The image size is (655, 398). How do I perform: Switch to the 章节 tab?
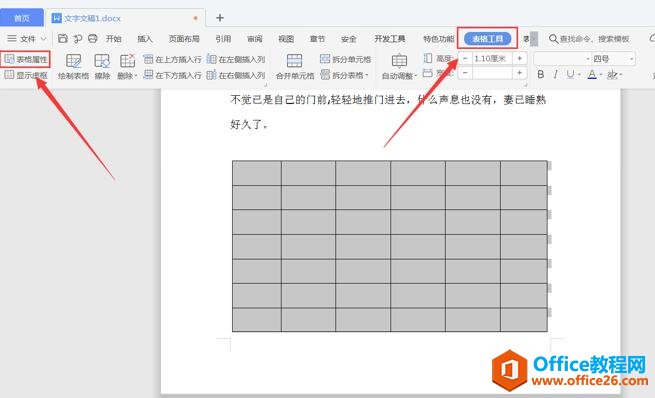point(317,39)
